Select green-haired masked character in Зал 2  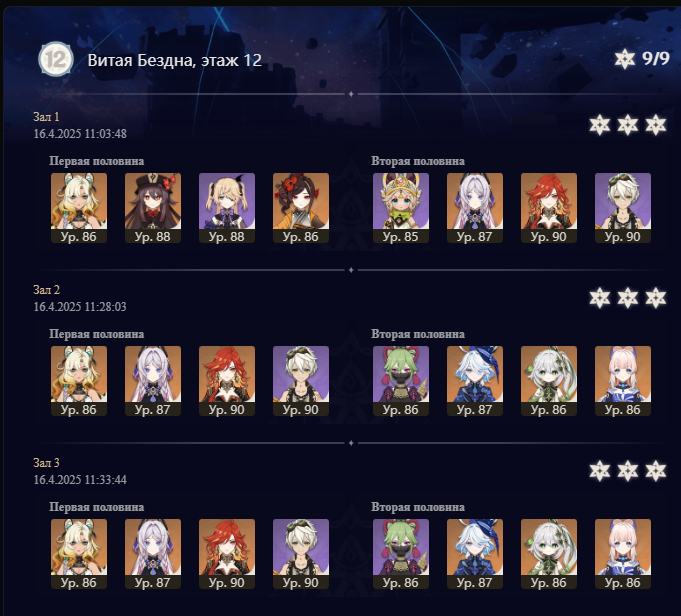400,381
